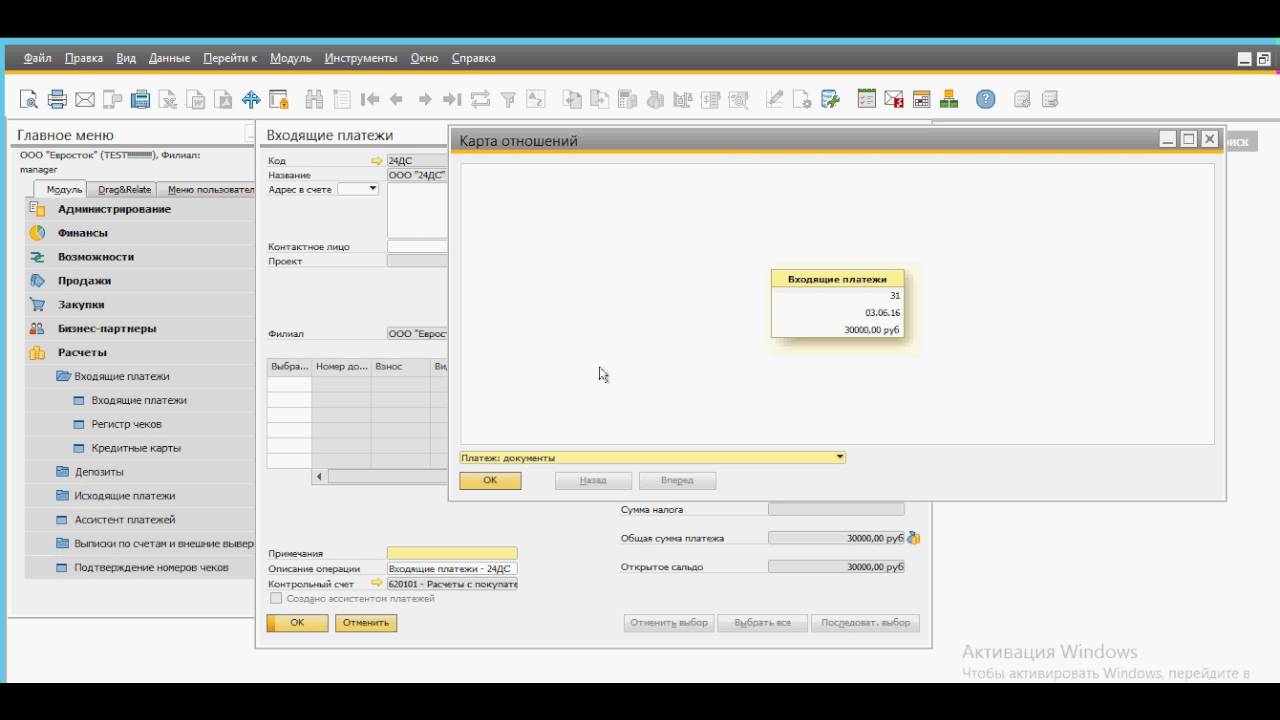Open the Регистр чеков item

pos(126,424)
